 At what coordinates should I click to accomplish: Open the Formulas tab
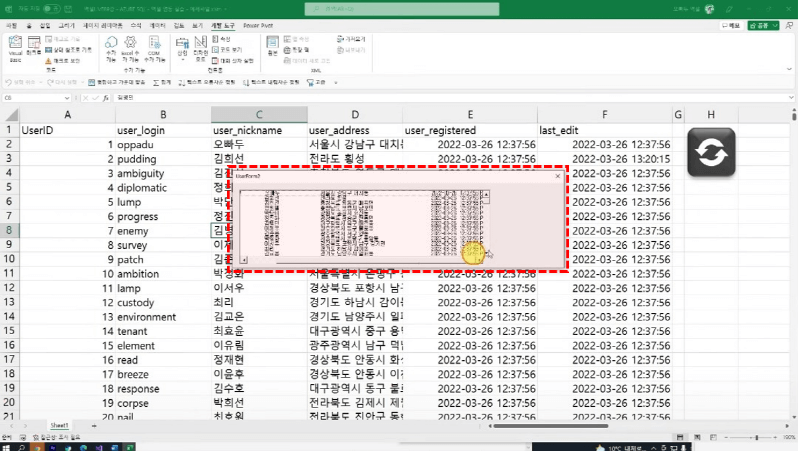pos(136,26)
